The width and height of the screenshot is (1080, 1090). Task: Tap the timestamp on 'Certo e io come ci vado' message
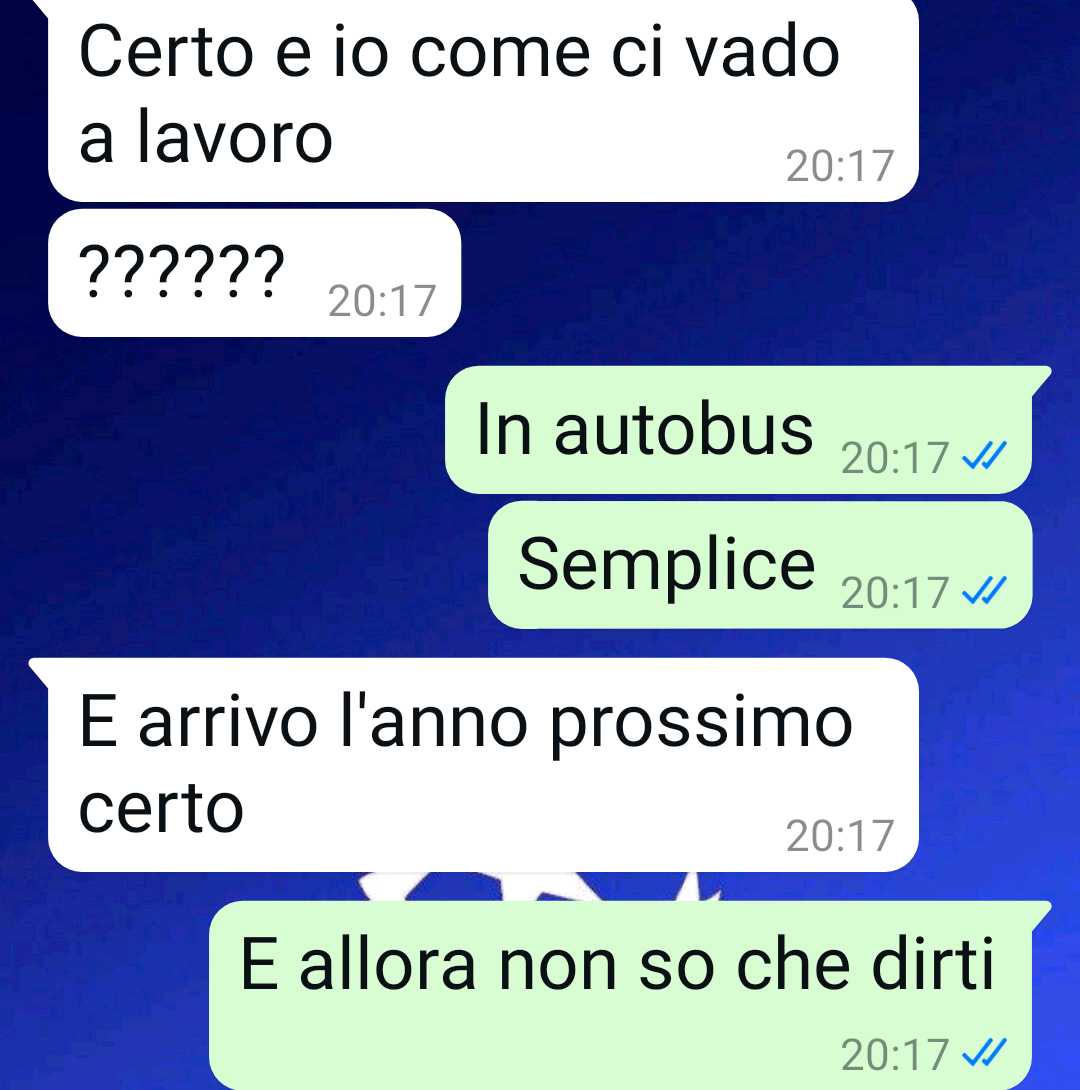click(840, 167)
